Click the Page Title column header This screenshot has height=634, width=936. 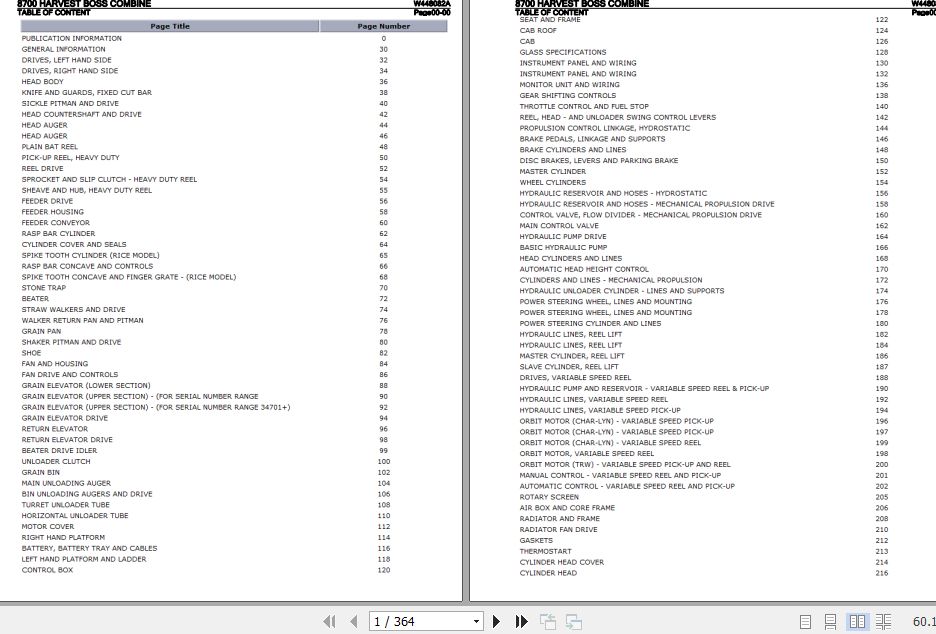tap(170, 26)
